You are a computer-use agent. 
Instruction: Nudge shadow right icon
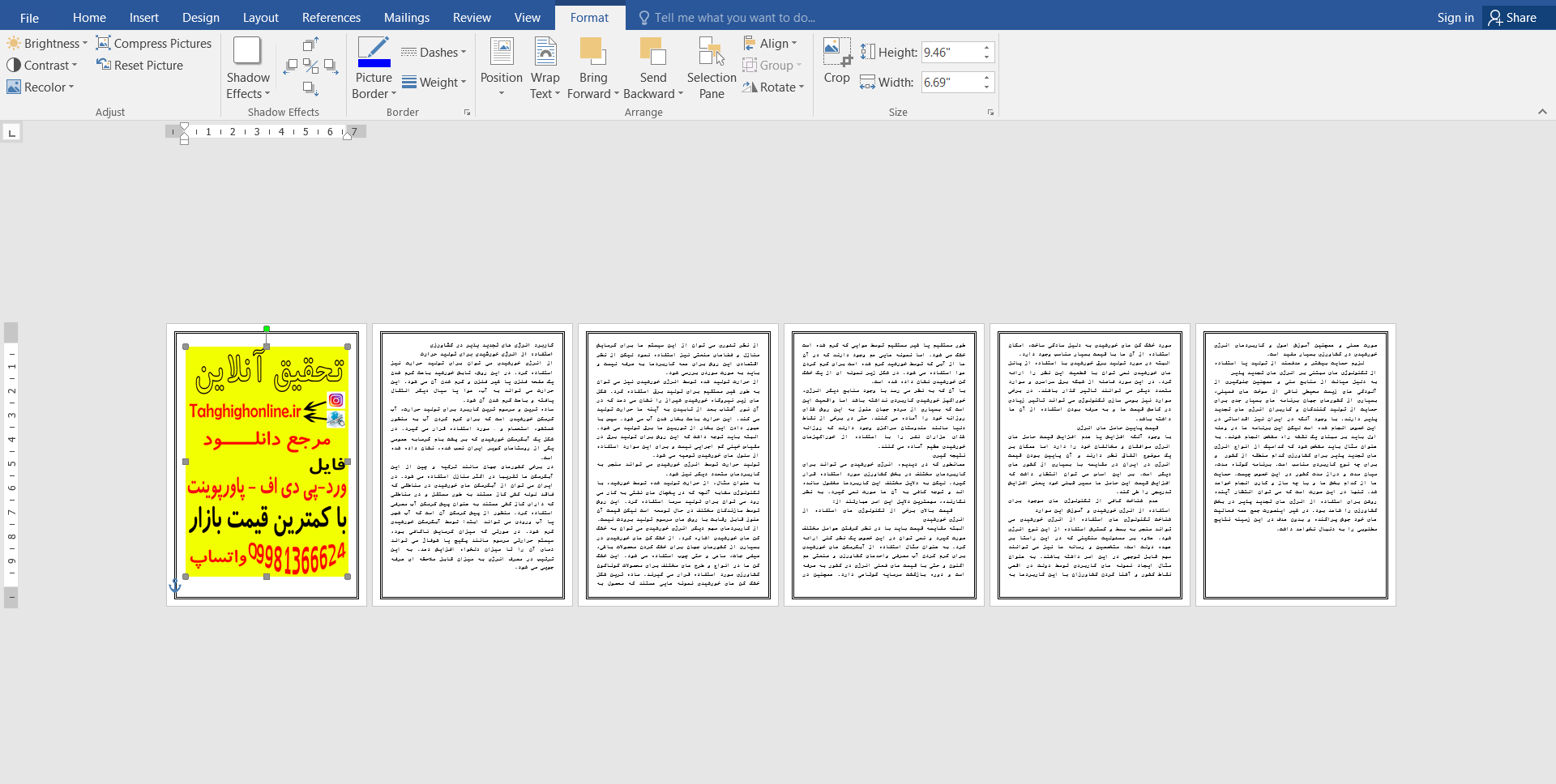pos(331,66)
